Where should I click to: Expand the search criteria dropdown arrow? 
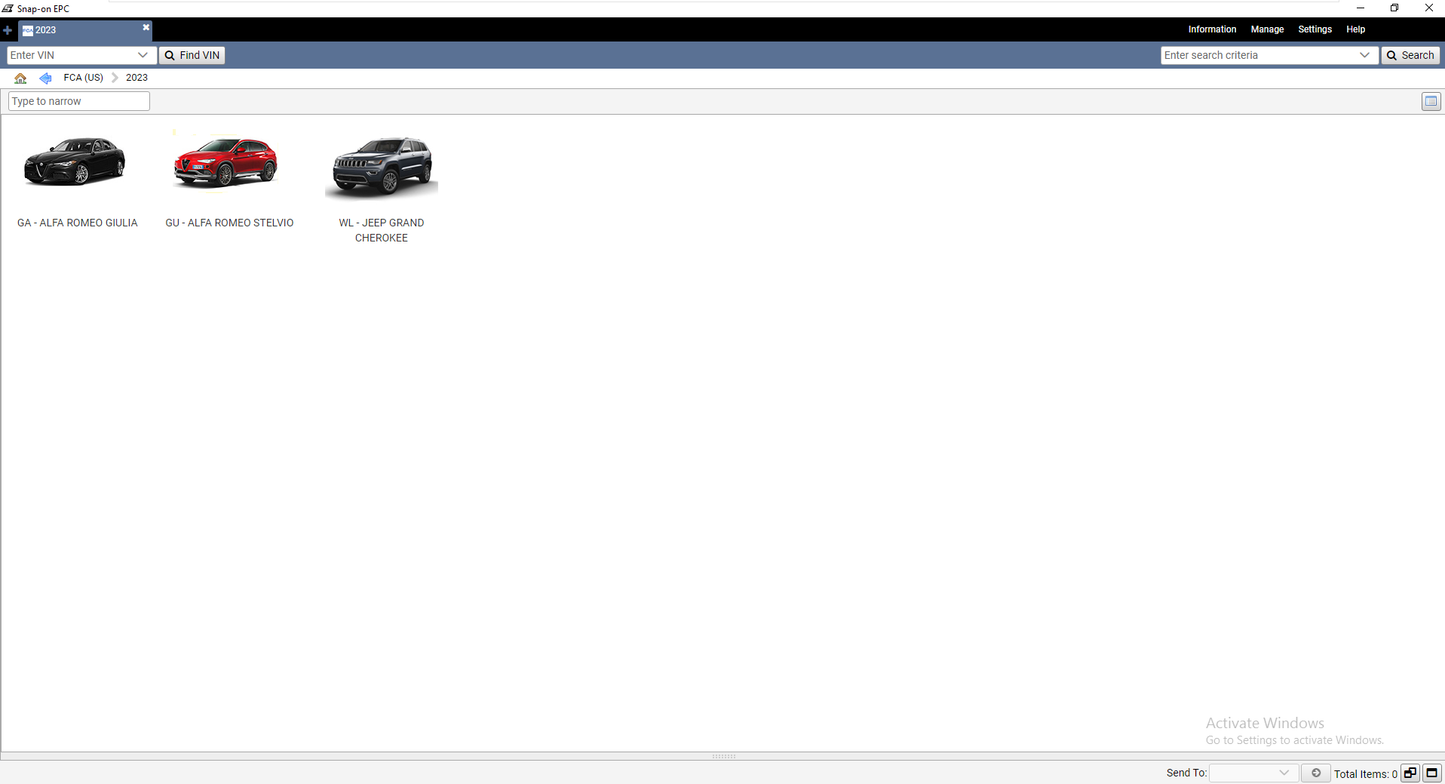pos(1365,55)
